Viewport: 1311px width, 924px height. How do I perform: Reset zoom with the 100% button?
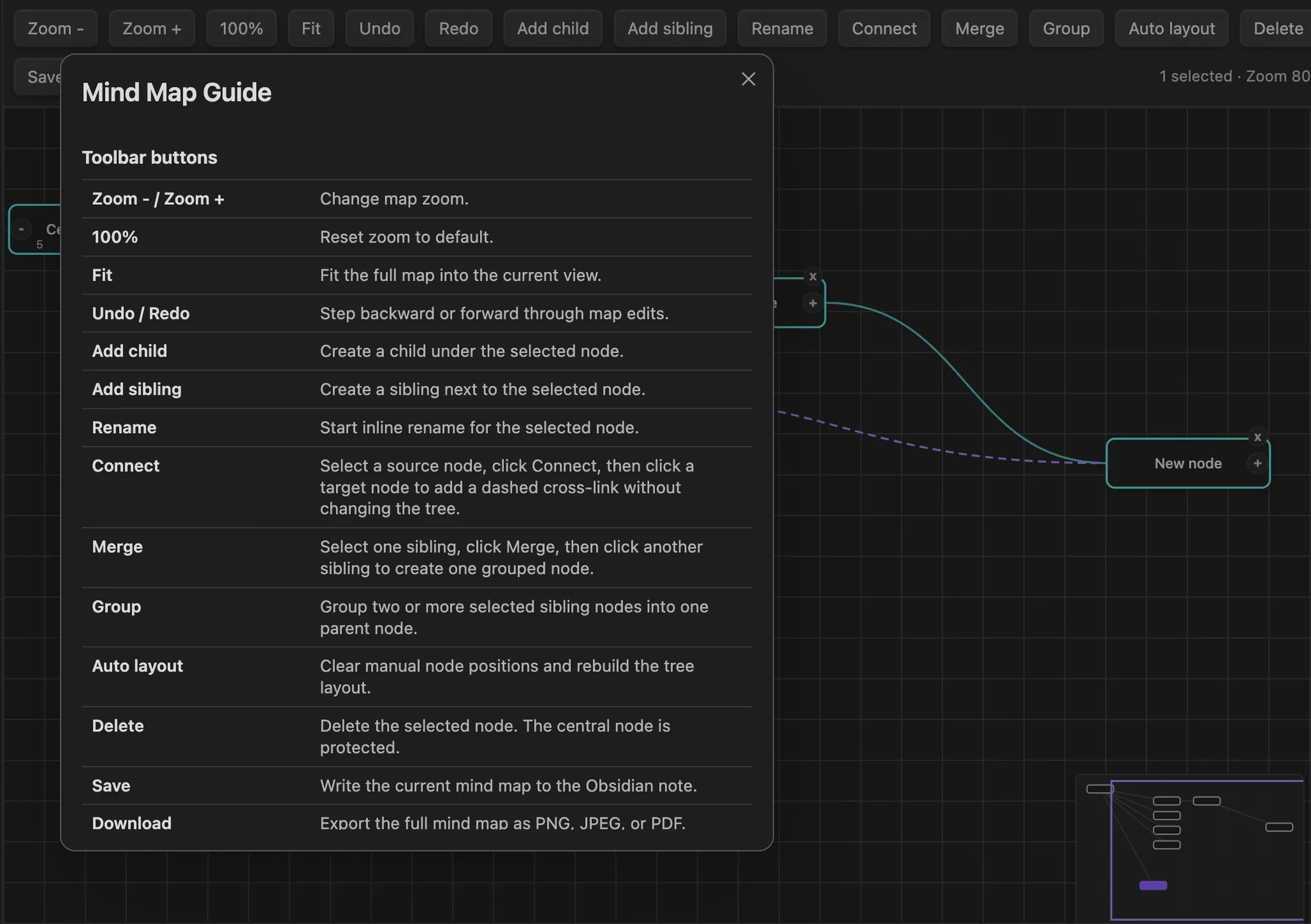241,29
